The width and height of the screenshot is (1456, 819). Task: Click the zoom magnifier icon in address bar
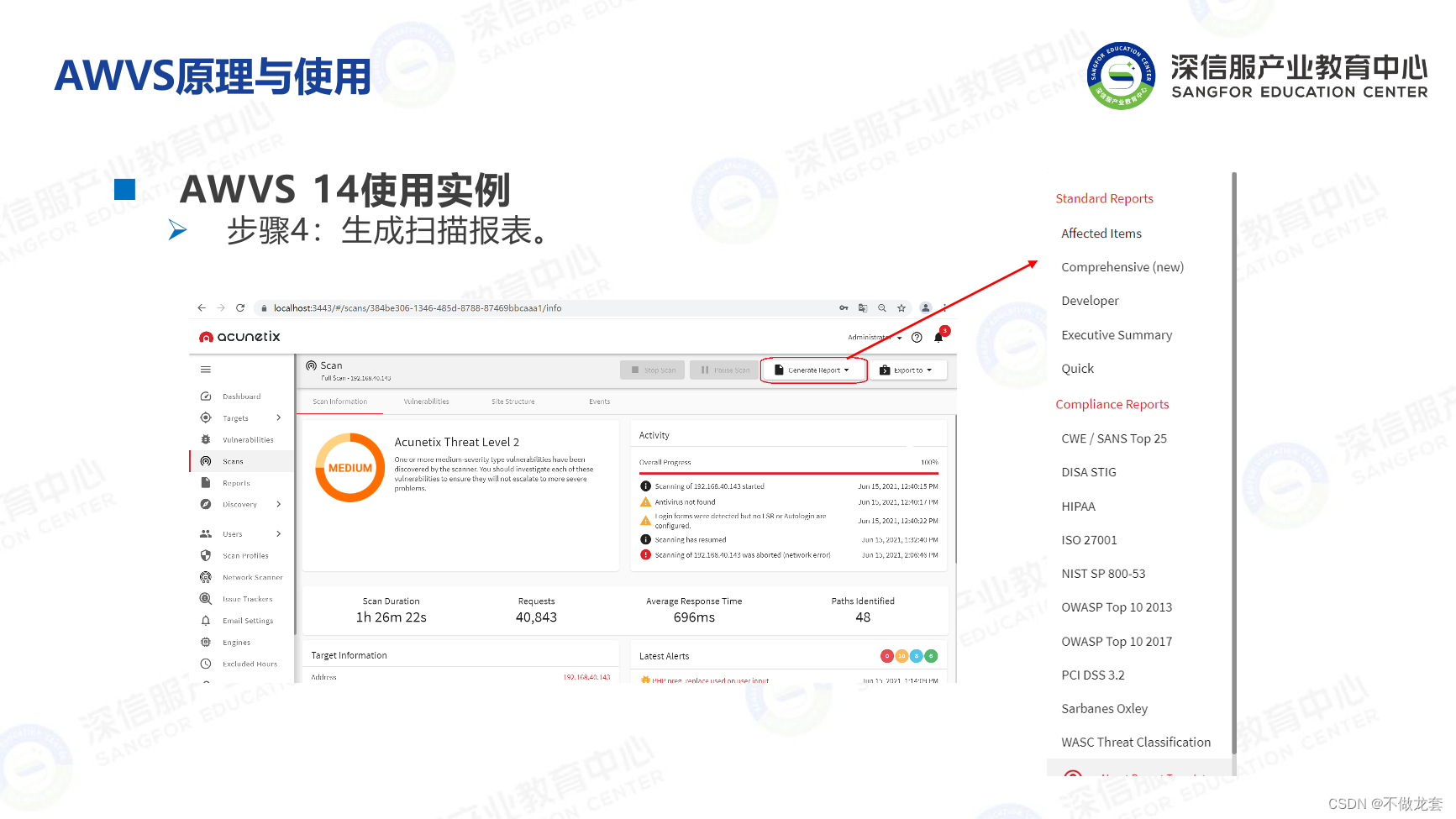882,308
